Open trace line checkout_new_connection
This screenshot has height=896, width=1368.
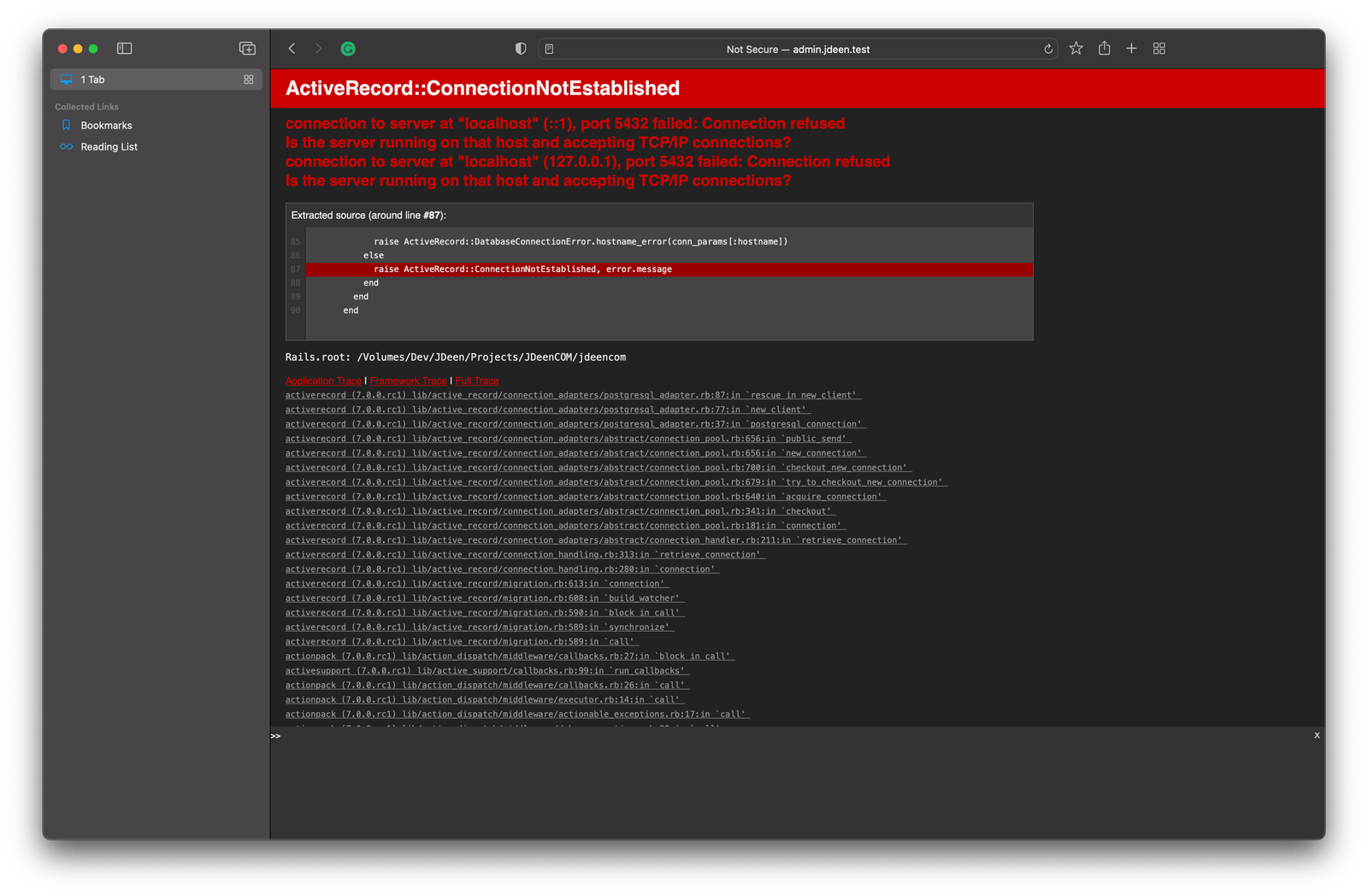click(598, 468)
